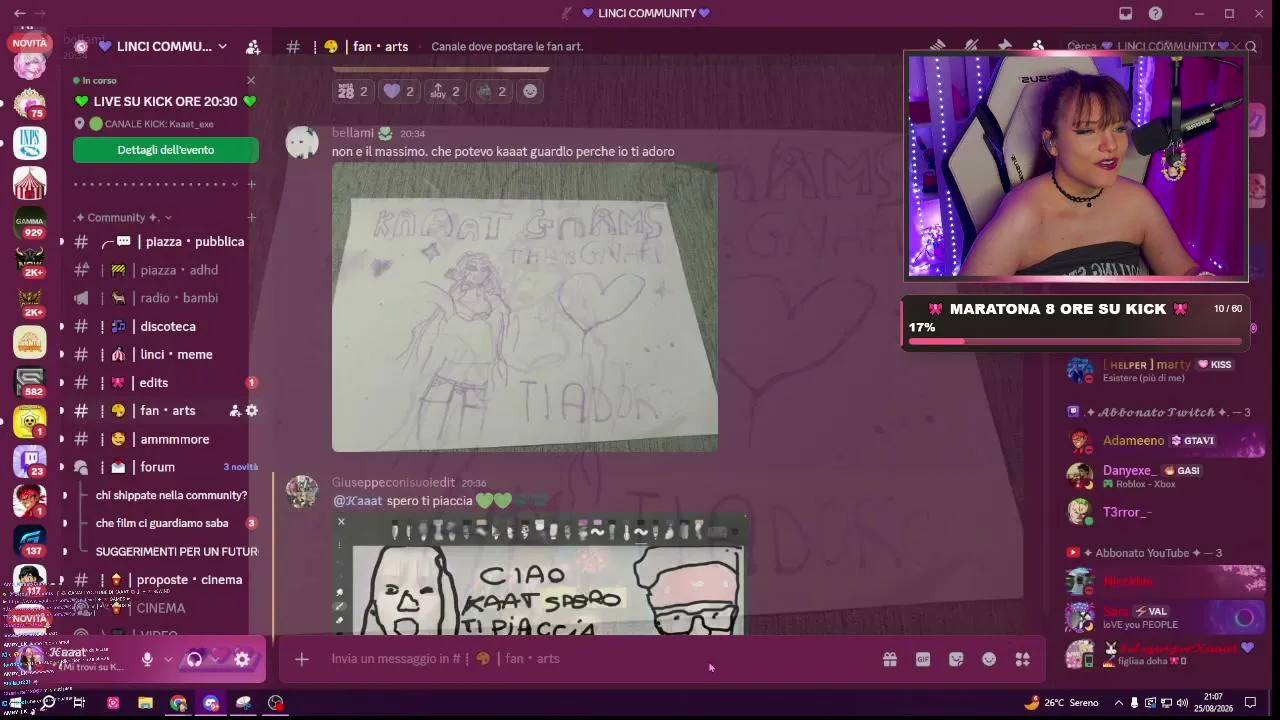Open the GIF picker
This screenshot has width=1280, height=720.
(923, 659)
